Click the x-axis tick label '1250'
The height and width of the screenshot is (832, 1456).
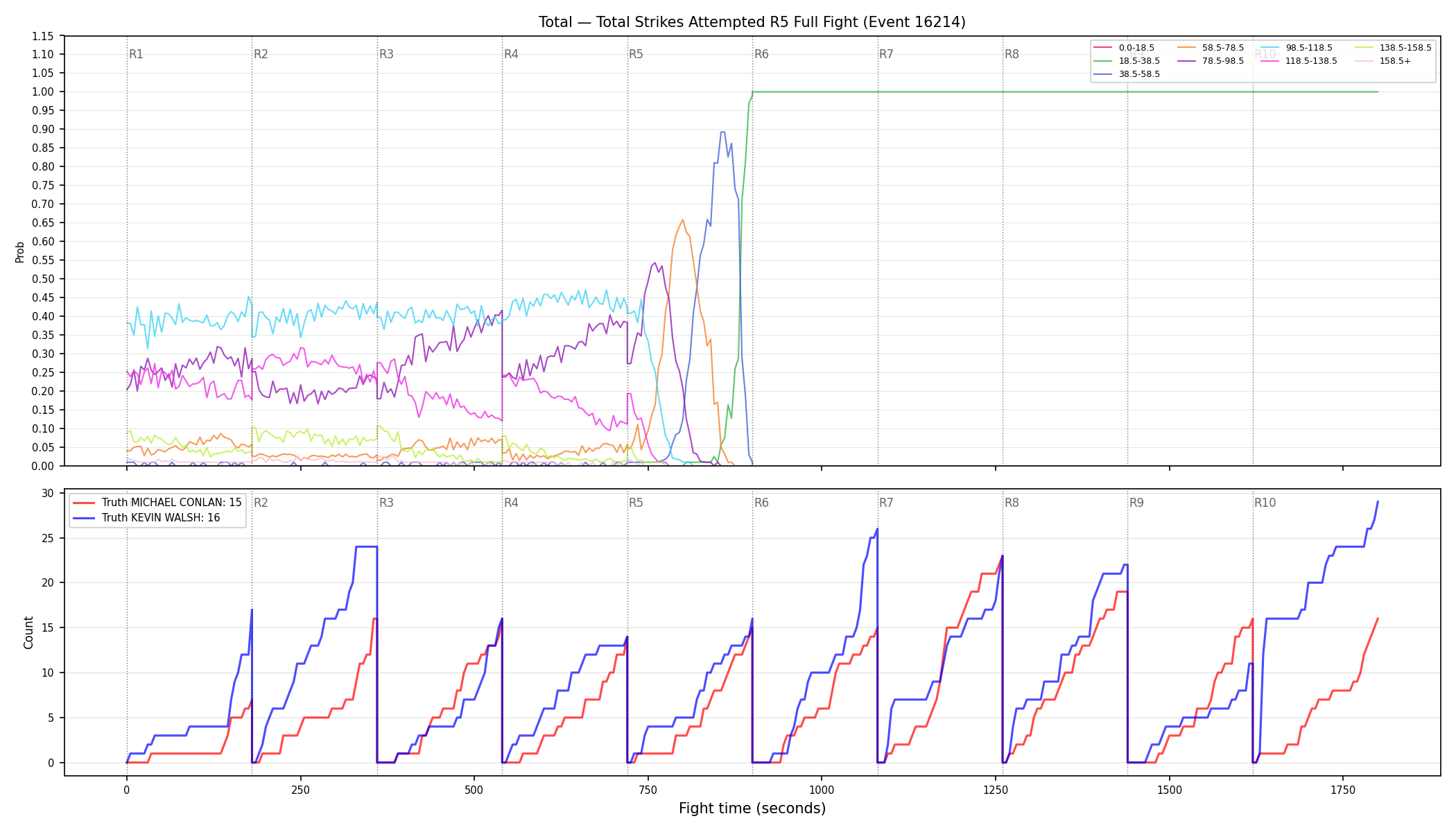(996, 790)
